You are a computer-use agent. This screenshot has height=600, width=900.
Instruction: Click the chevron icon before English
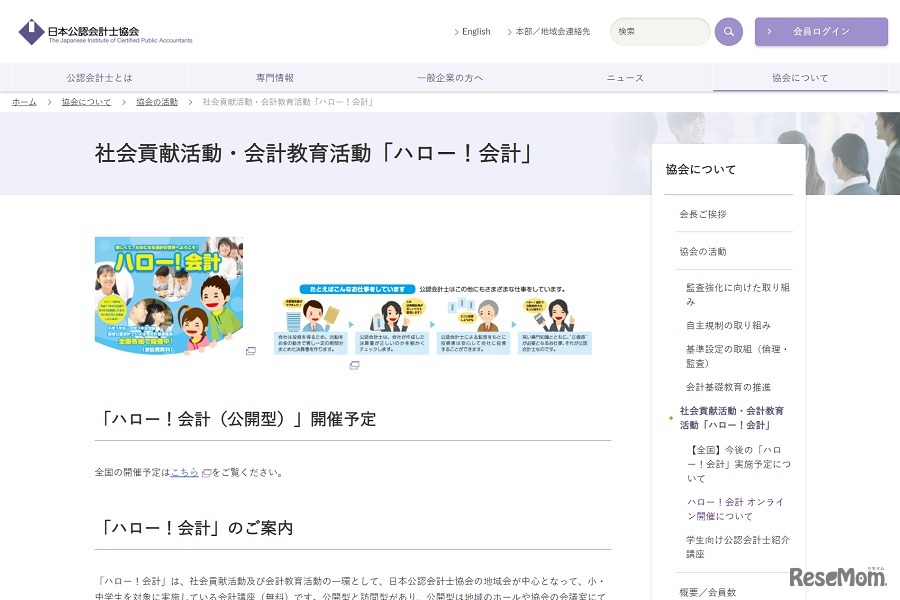[456, 31]
